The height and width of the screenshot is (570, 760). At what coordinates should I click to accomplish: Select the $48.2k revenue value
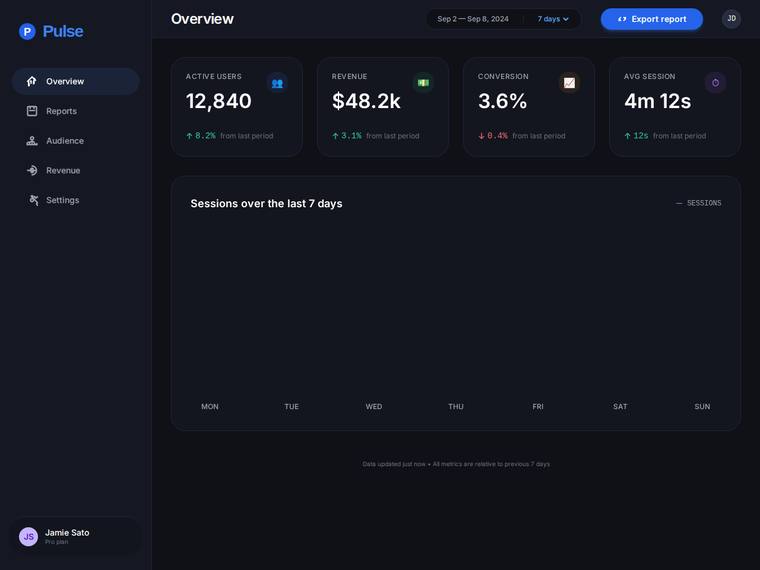[x=366, y=101]
